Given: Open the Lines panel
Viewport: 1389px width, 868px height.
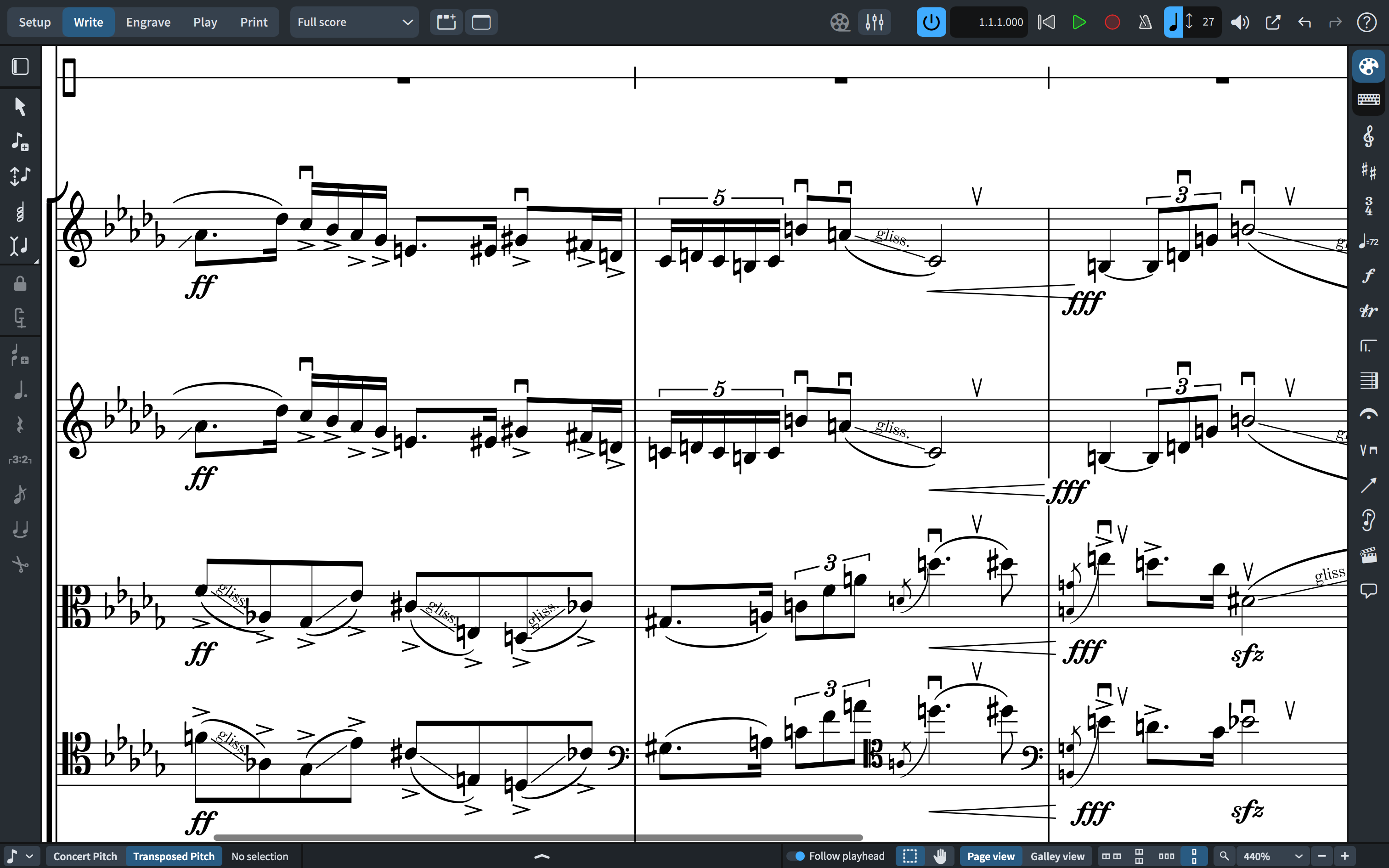Looking at the screenshot, I should tap(1368, 485).
